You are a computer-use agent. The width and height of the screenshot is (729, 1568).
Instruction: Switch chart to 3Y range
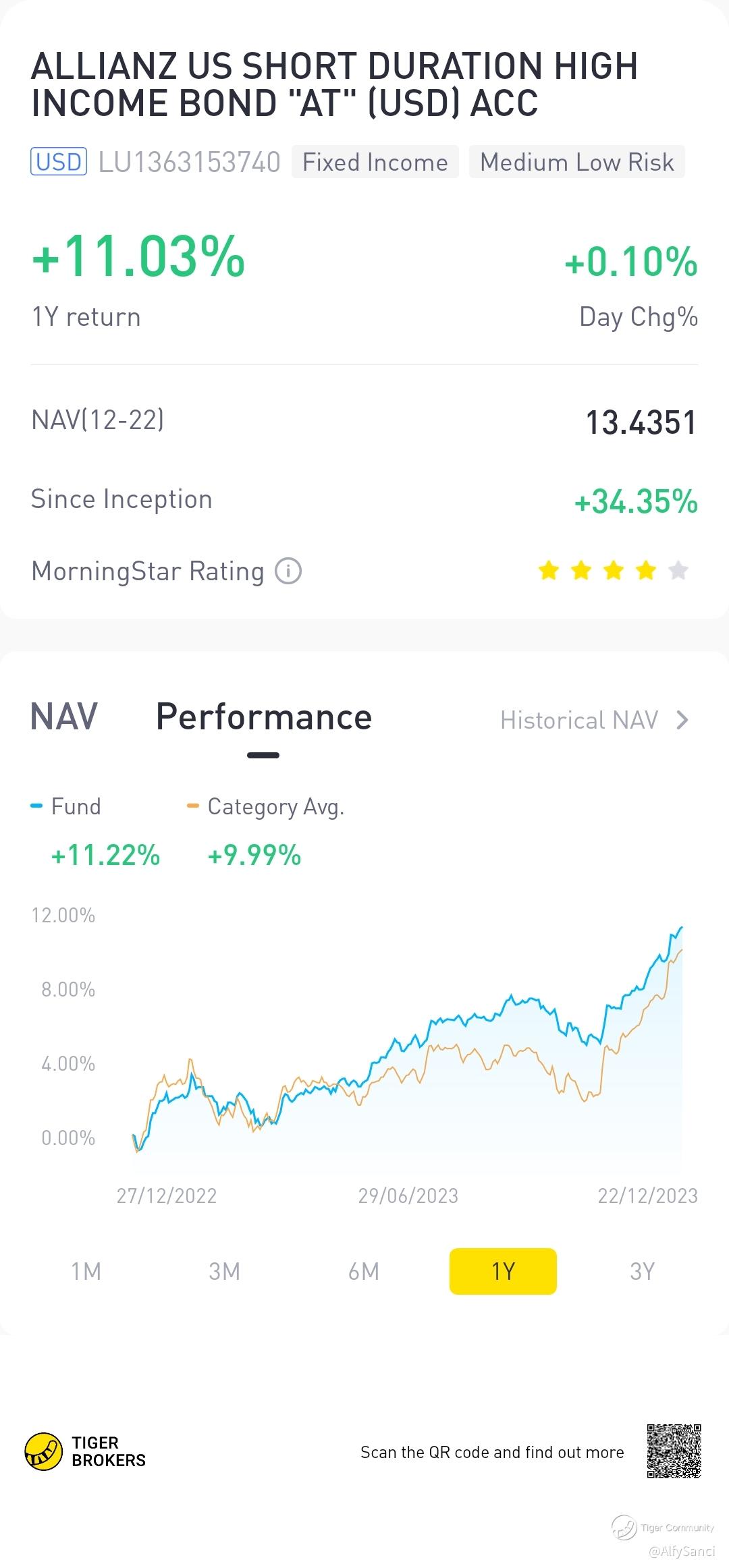pyautogui.click(x=642, y=1271)
